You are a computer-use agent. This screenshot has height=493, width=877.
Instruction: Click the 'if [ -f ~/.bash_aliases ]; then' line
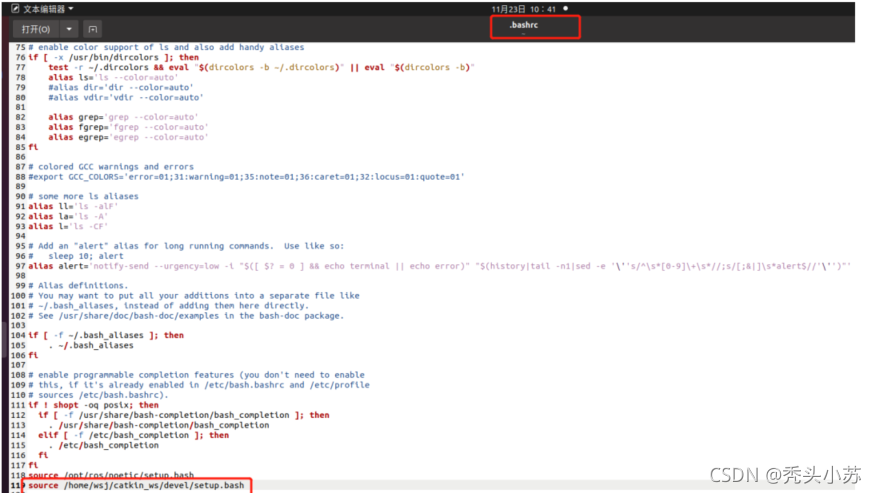tap(106, 335)
